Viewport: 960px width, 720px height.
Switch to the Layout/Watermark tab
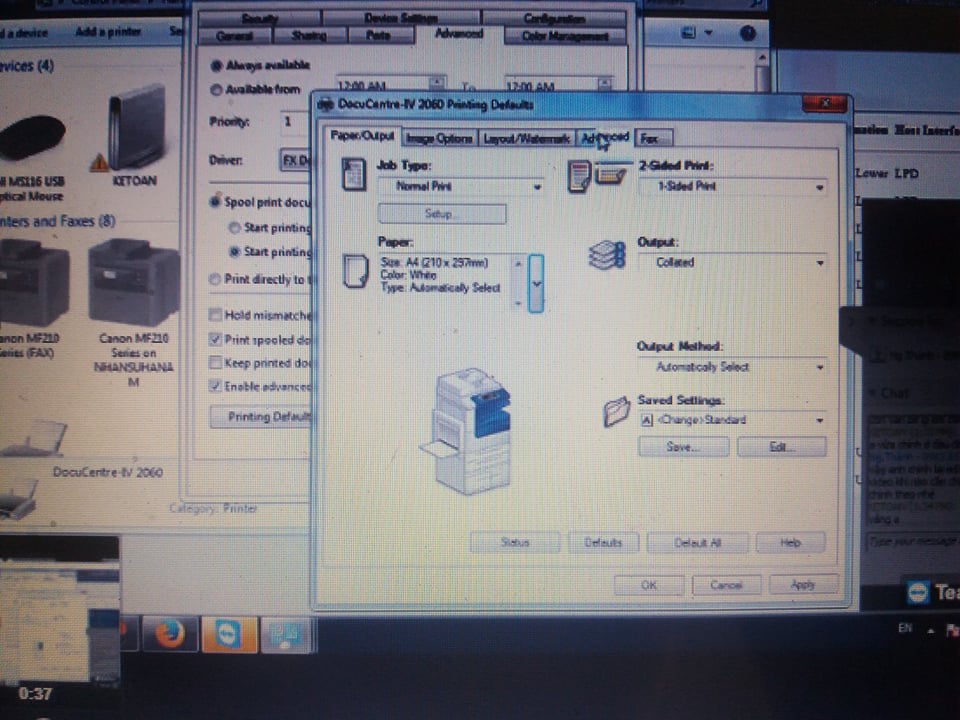[526, 139]
